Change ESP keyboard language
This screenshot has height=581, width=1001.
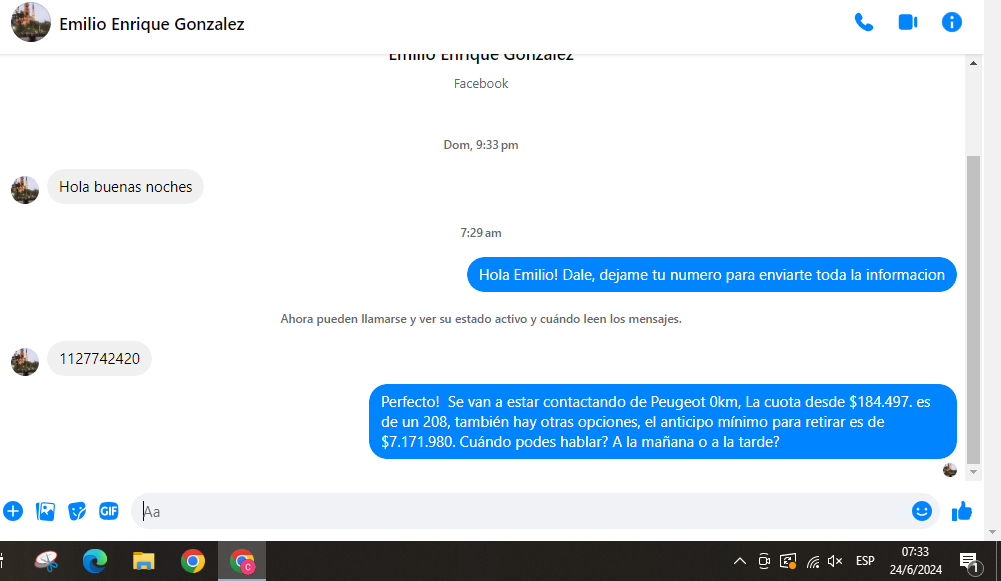[865, 561]
